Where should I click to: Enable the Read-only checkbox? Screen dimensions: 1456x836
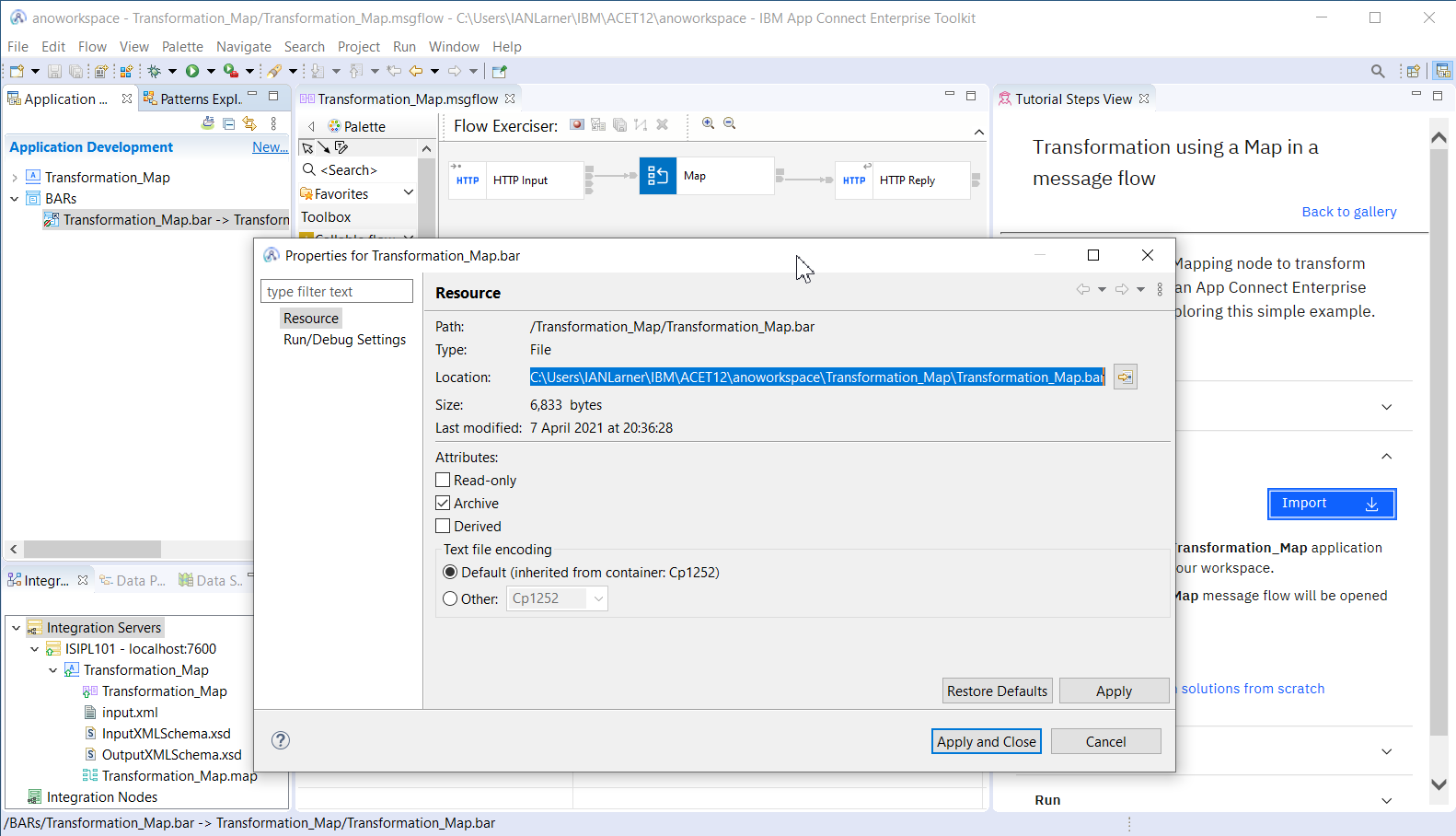(x=443, y=480)
